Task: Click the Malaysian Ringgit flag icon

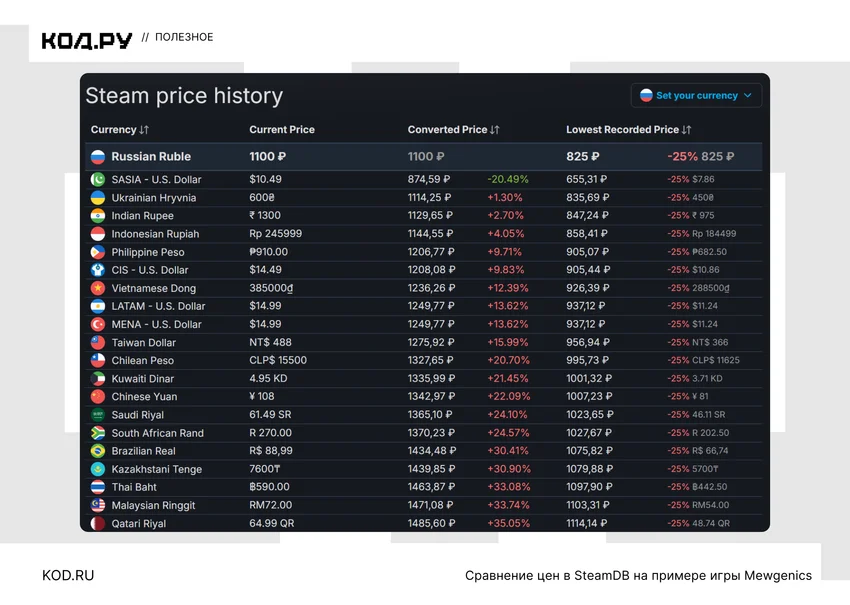Action: (x=98, y=505)
